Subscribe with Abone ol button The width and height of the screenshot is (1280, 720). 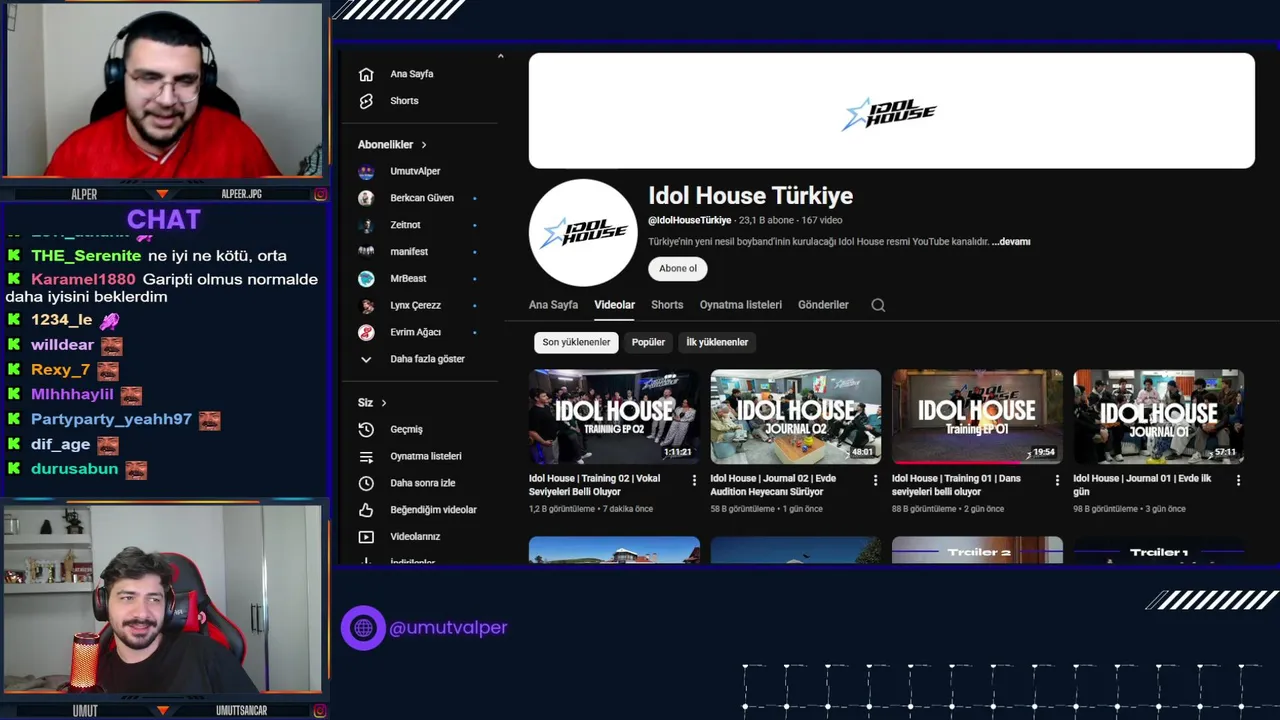pos(678,268)
